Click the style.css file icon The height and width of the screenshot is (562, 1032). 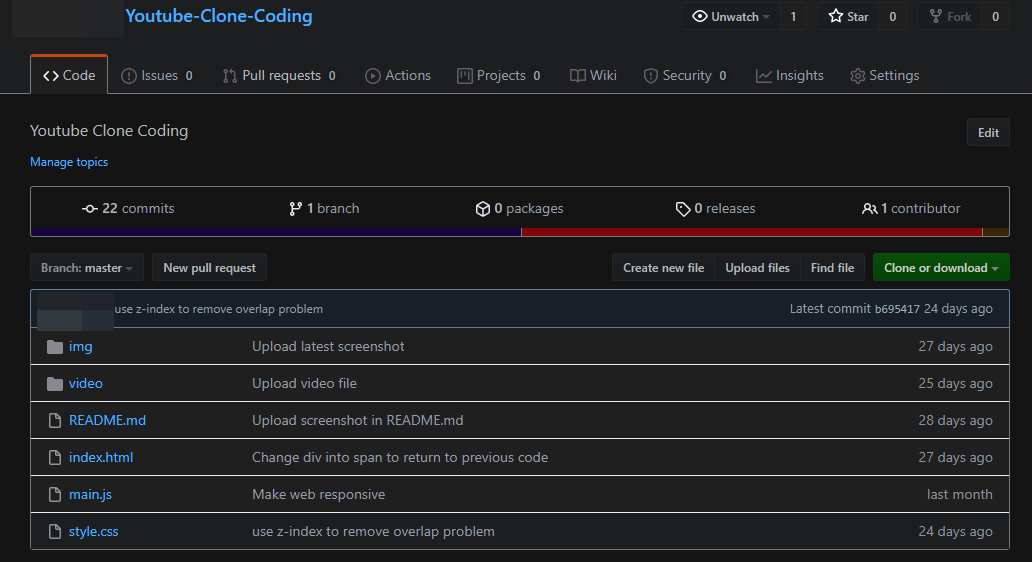[x=55, y=531]
